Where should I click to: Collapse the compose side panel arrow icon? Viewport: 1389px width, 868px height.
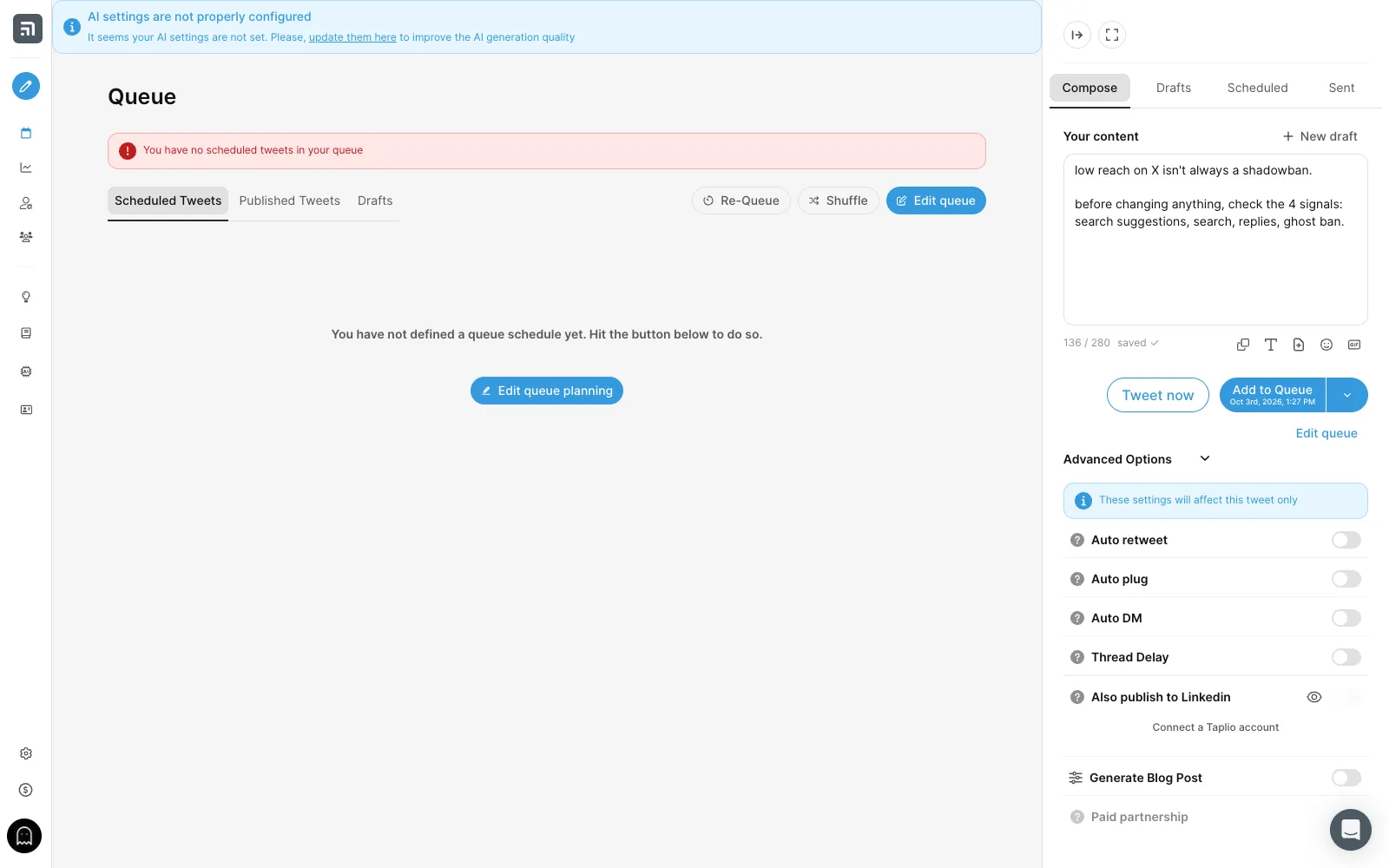pyautogui.click(x=1077, y=35)
